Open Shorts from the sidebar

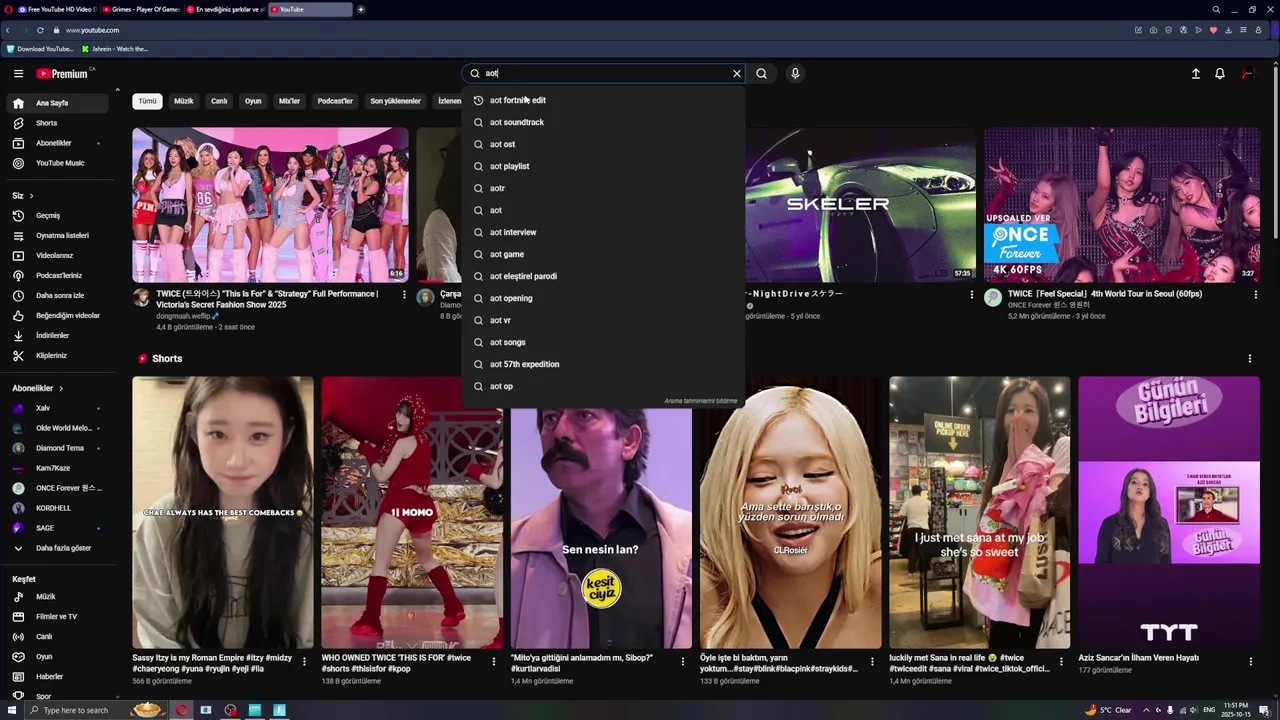(x=59, y=123)
